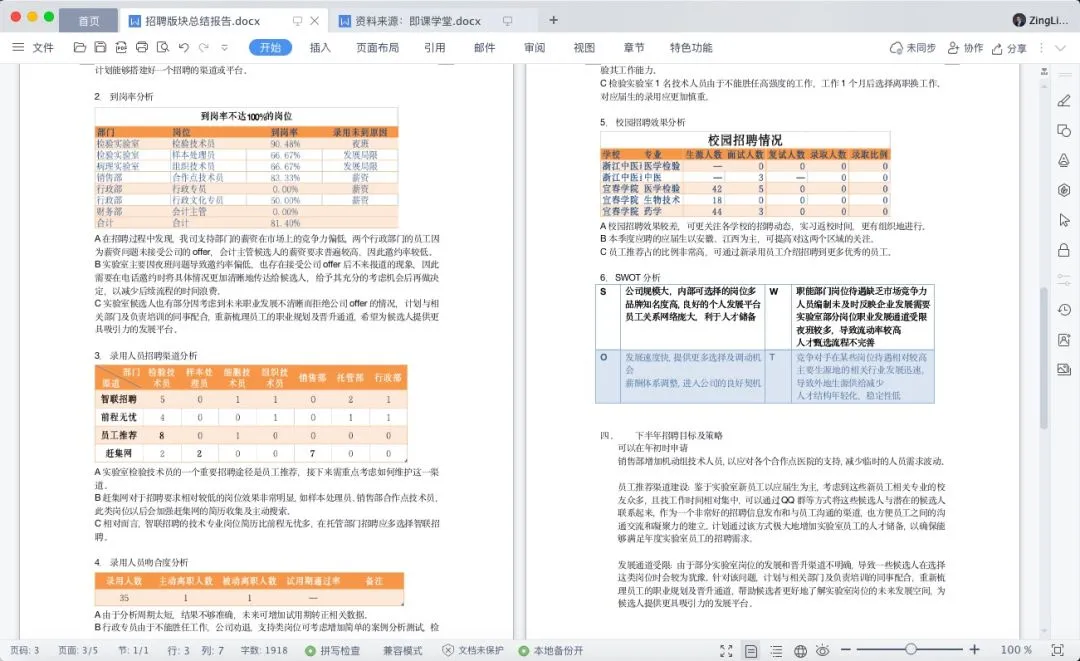The height and width of the screenshot is (661, 1080).
Task: Open the 文件 menu
Action: (43, 48)
